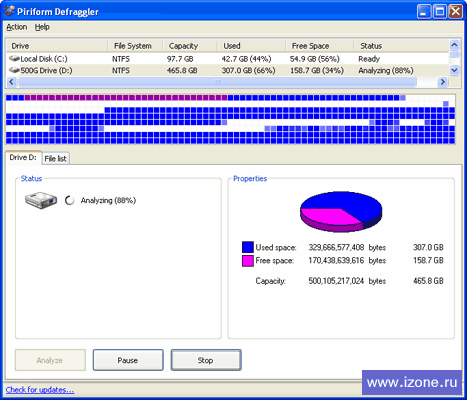Image resolution: width=467 pixels, height=400 pixels.
Task: Open the Help menu
Action: 42,27
